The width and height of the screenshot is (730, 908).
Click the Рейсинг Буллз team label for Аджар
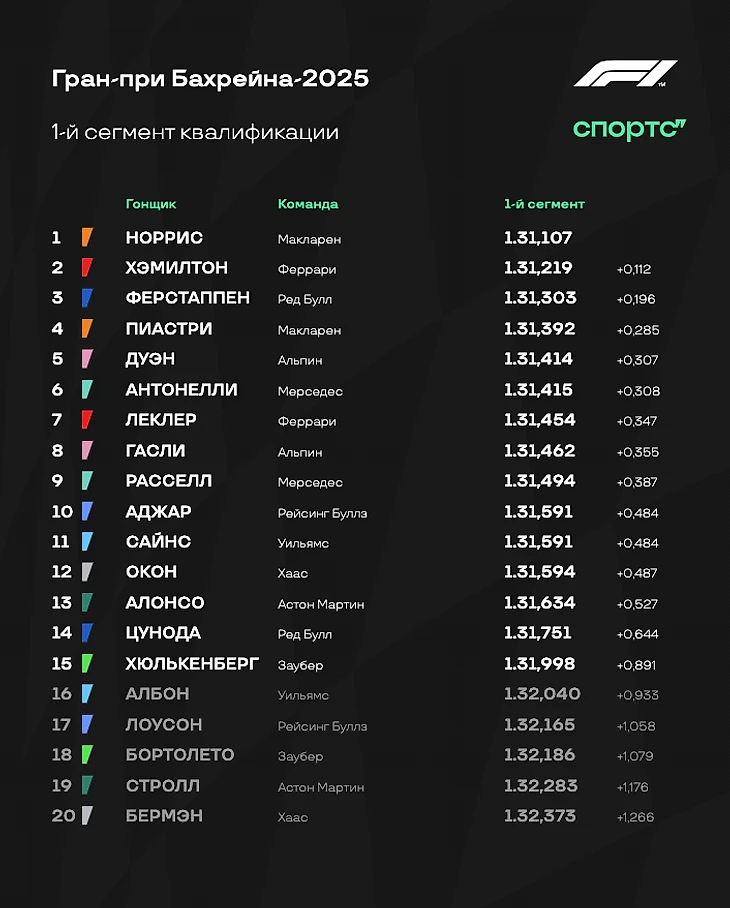click(x=322, y=514)
